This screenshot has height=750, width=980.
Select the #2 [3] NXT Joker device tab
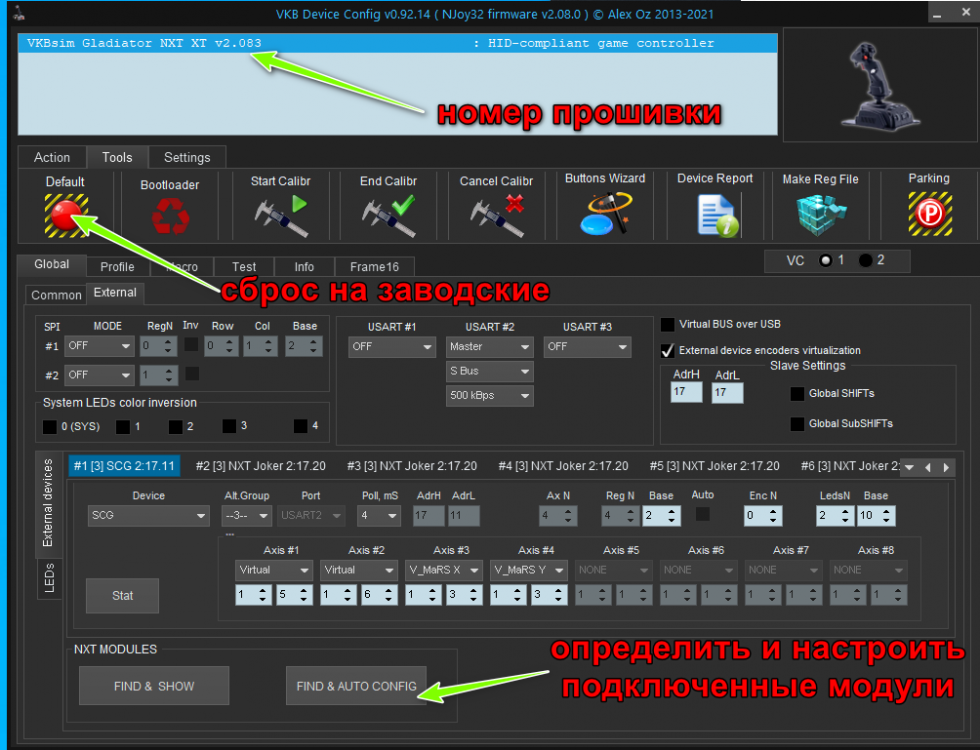pos(261,466)
